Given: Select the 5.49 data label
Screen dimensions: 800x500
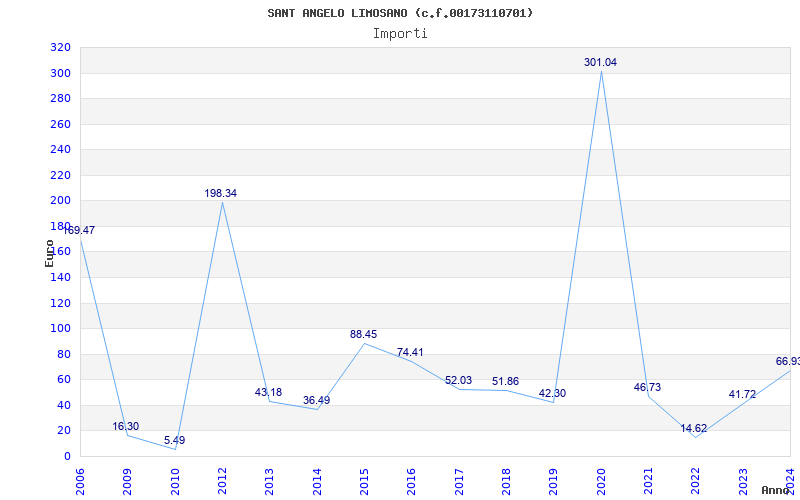Looking at the screenshot, I should tap(174, 440).
